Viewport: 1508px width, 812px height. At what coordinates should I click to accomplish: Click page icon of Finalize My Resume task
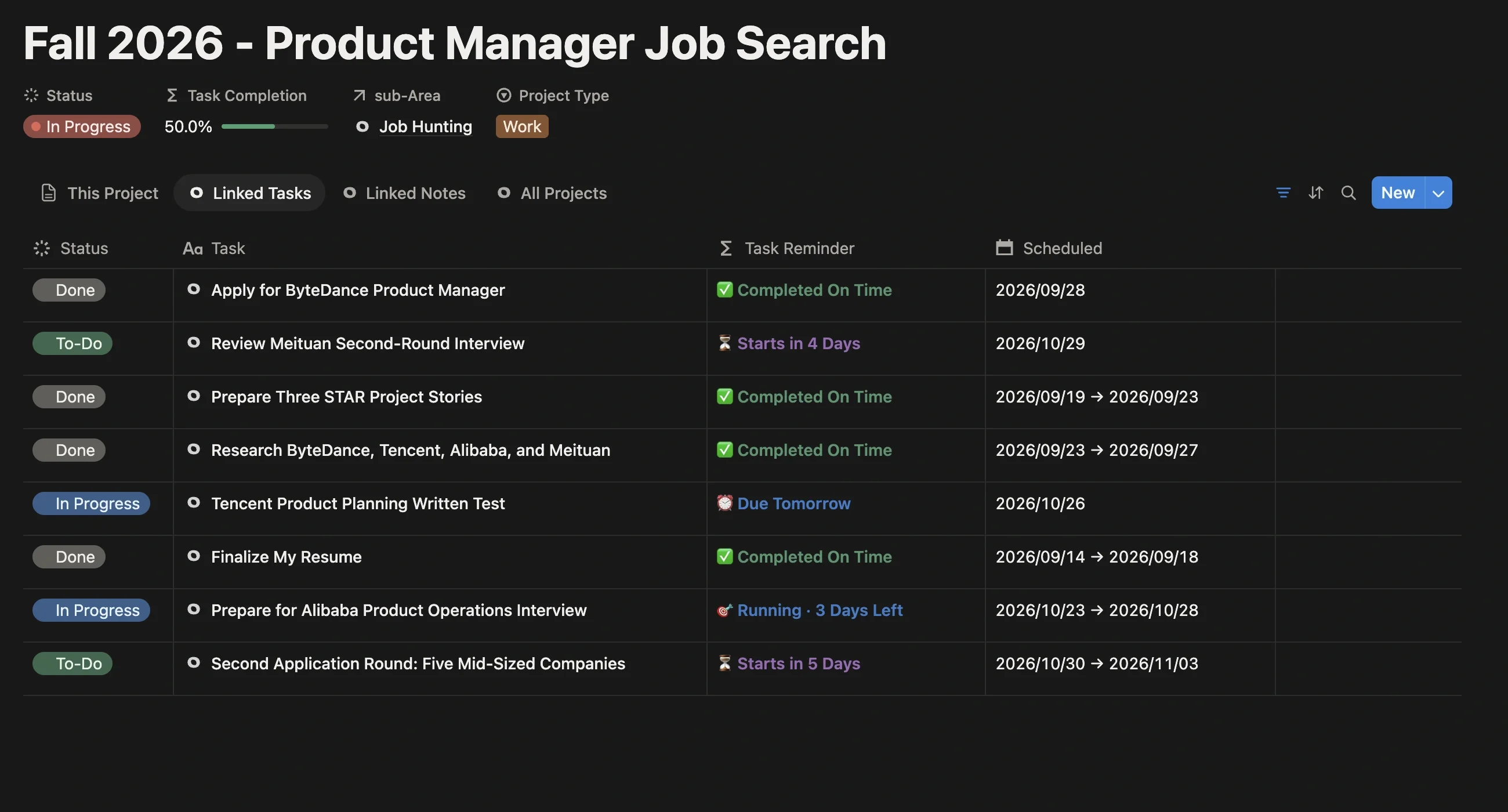(193, 556)
